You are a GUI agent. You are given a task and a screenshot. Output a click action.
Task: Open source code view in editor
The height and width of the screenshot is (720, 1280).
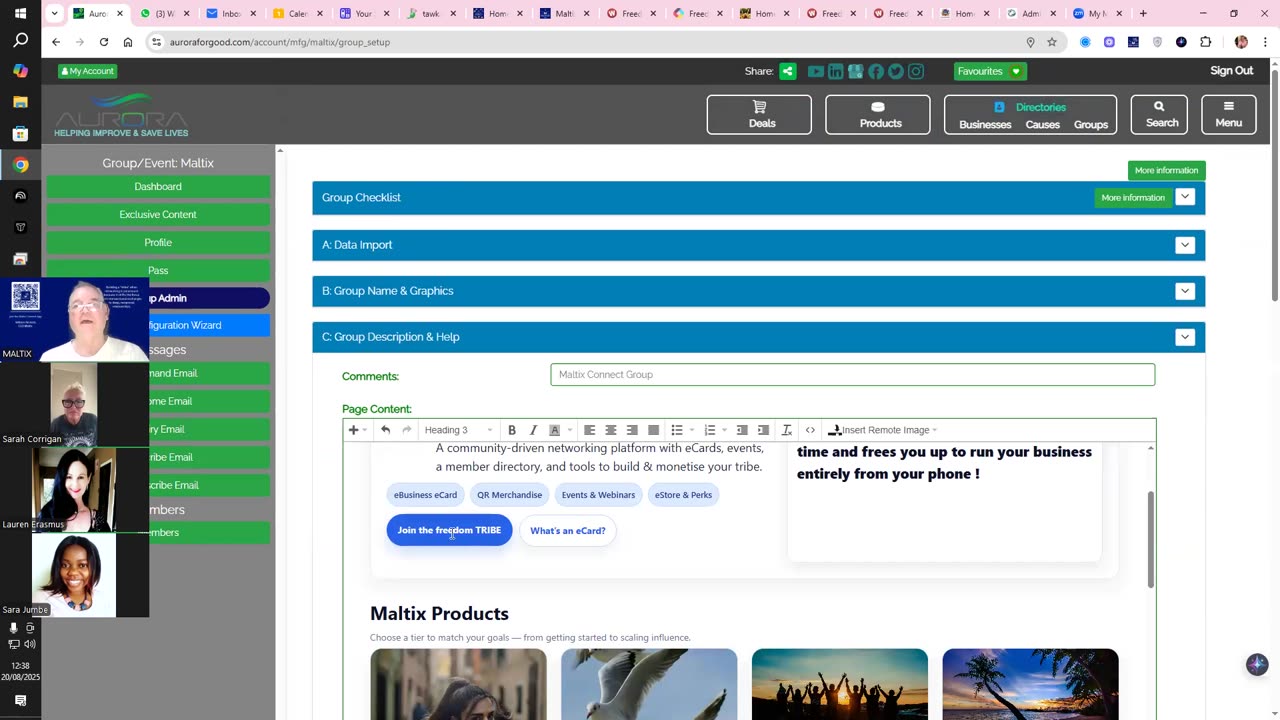tap(810, 430)
